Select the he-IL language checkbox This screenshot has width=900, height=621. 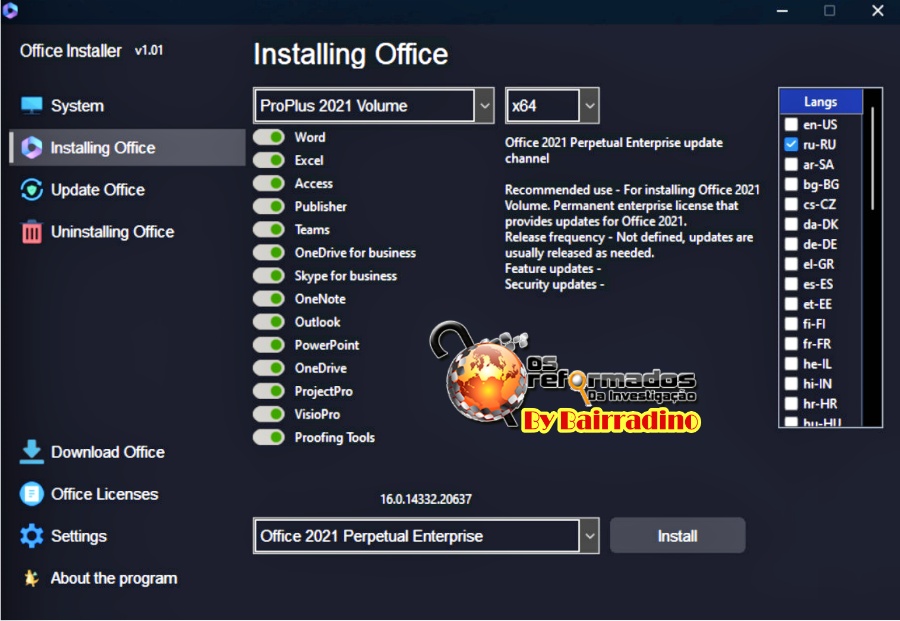[792, 364]
